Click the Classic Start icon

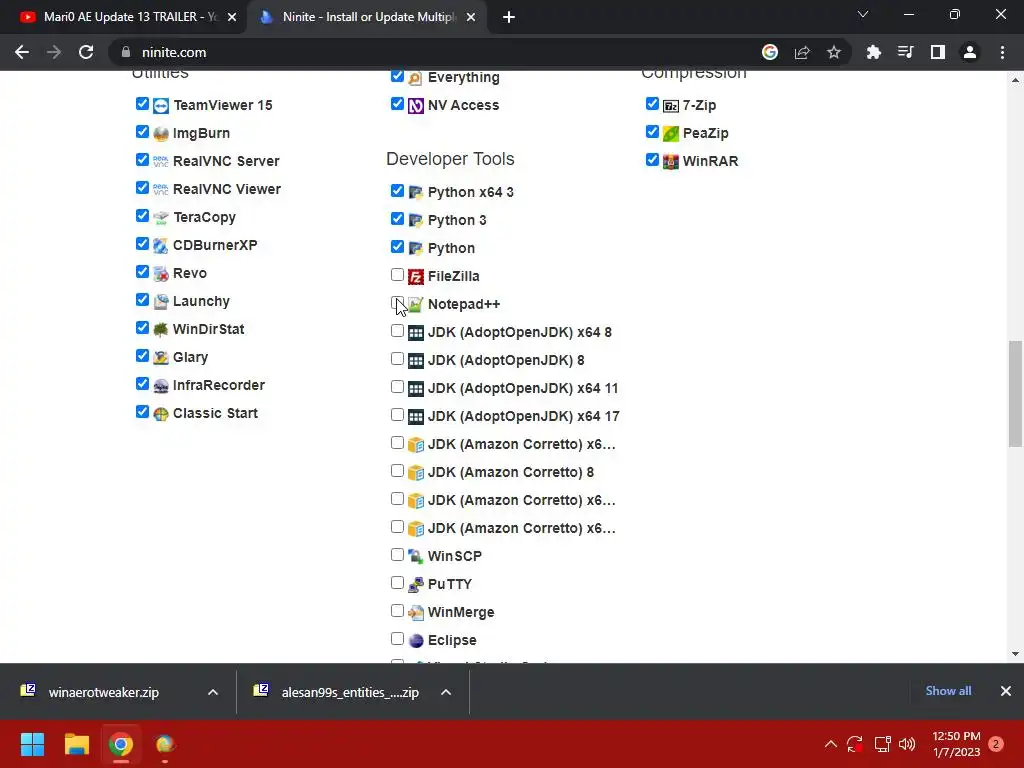(161, 413)
